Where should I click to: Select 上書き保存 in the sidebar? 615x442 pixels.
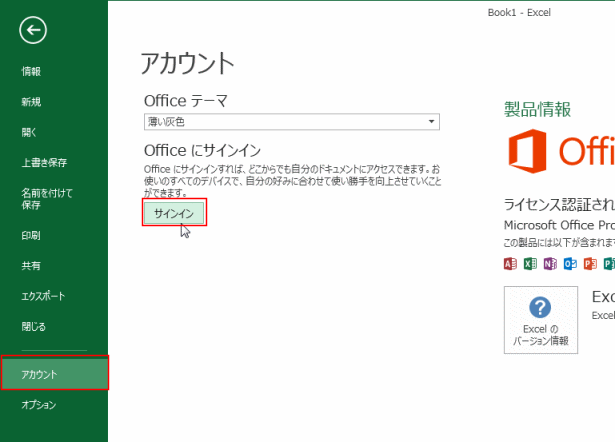click(x=44, y=162)
